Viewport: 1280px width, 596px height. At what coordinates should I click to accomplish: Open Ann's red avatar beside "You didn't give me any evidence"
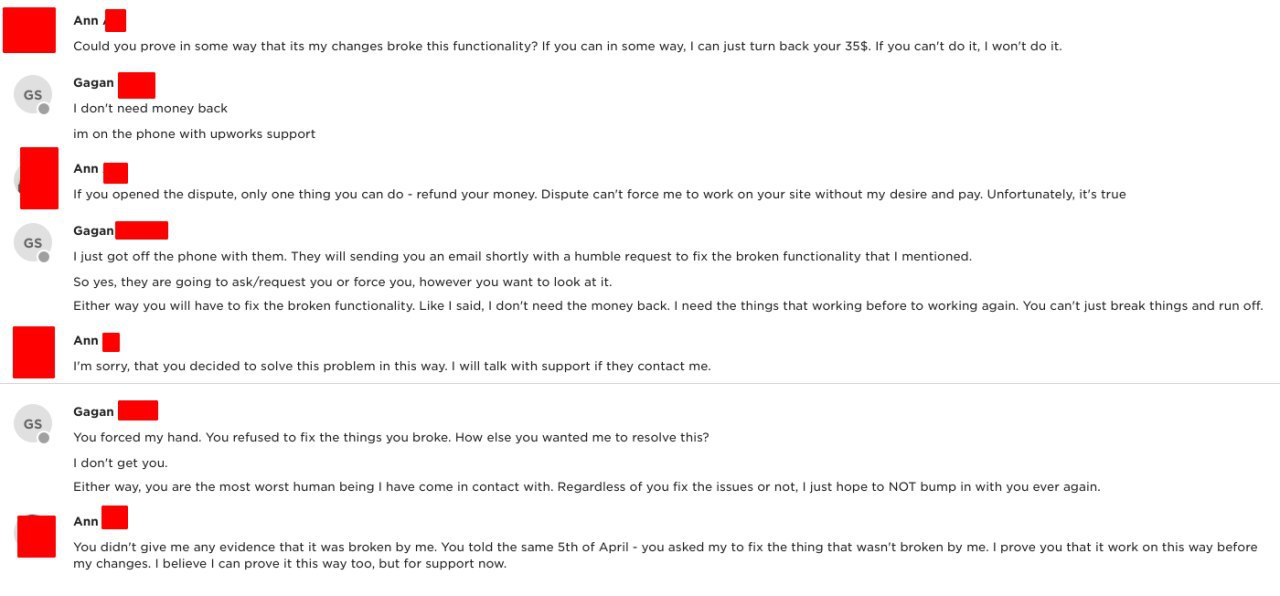(36, 537)
